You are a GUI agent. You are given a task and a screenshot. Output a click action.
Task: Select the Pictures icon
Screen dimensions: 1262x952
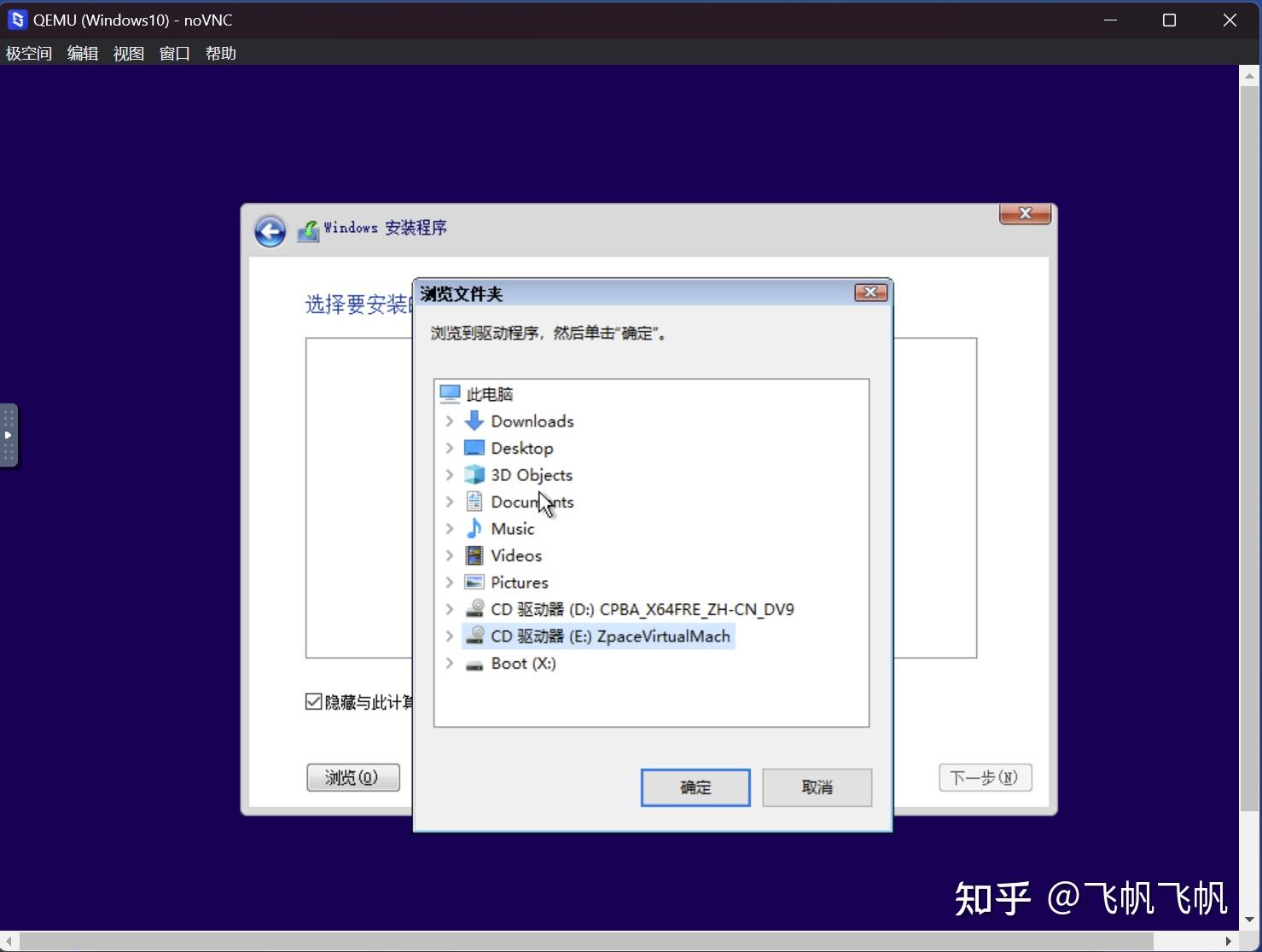[474, 582]
